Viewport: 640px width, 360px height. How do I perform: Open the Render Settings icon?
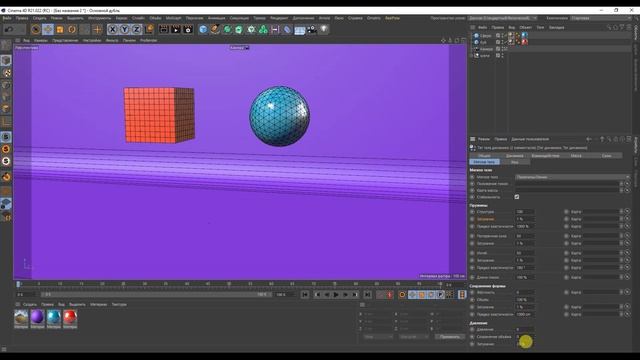pyautogui.click(x=188, y=29)
